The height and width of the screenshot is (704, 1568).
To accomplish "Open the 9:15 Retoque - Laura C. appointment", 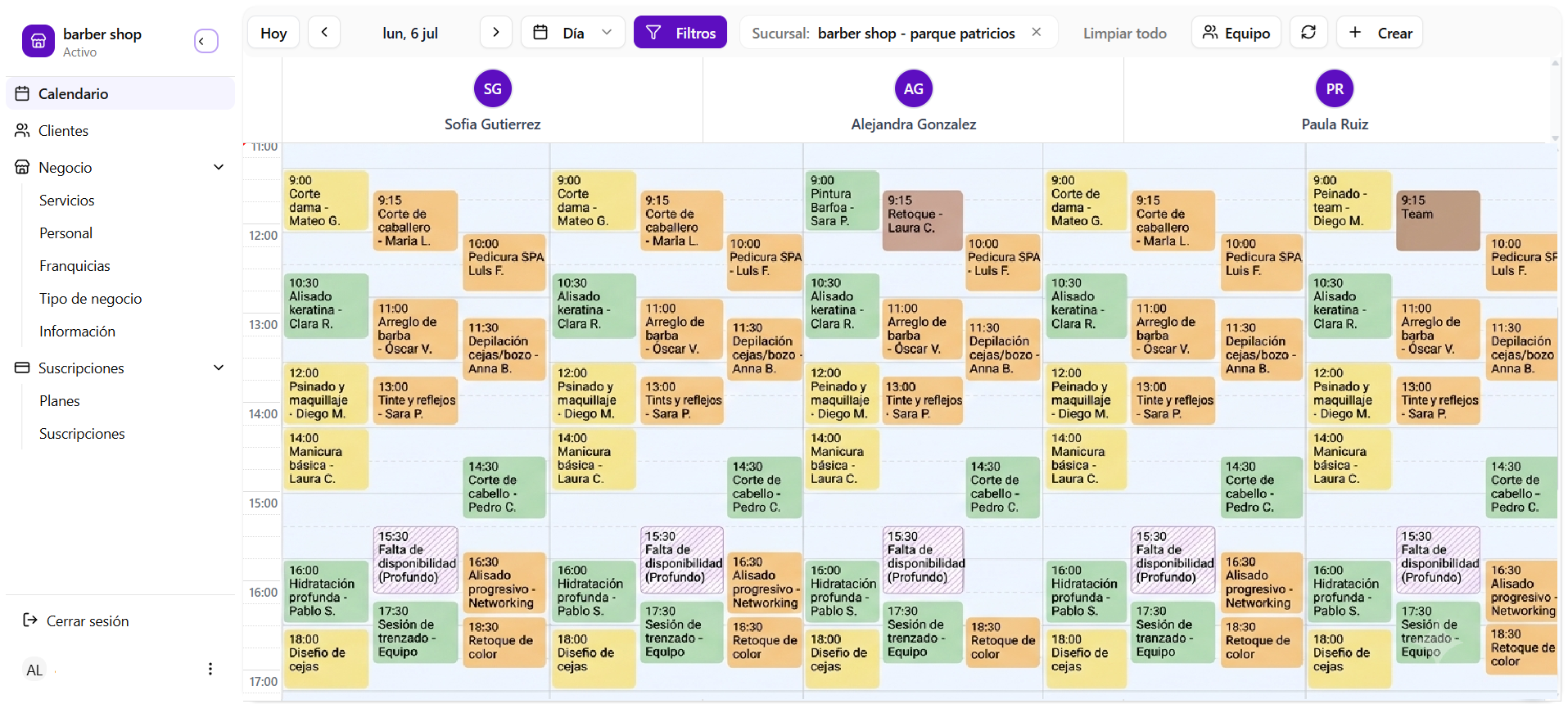I will coord(924,220).
